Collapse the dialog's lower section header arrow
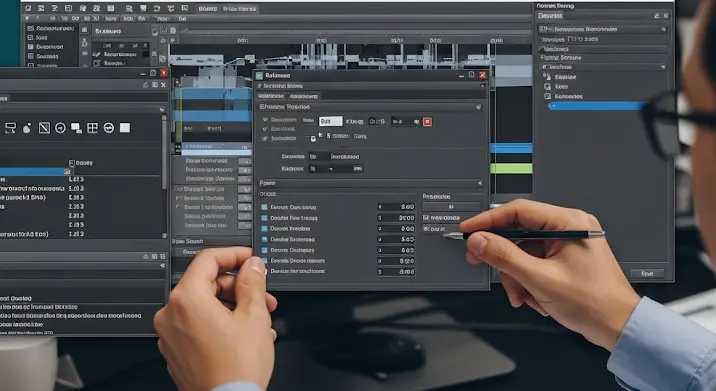 (x=479, y=183)
